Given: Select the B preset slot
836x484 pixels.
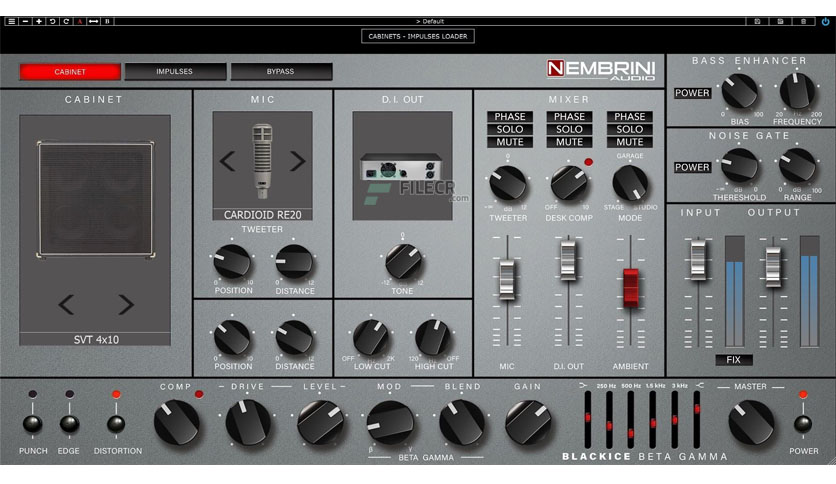Looking at the screenshot, I should click(107, 21).
